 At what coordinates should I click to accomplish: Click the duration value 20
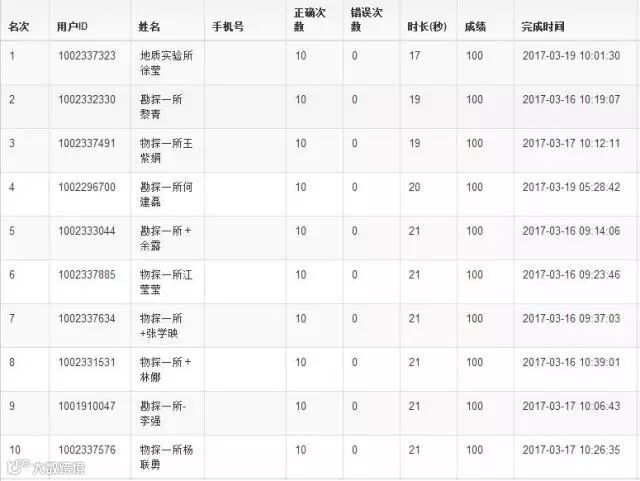tap(415, 187)
